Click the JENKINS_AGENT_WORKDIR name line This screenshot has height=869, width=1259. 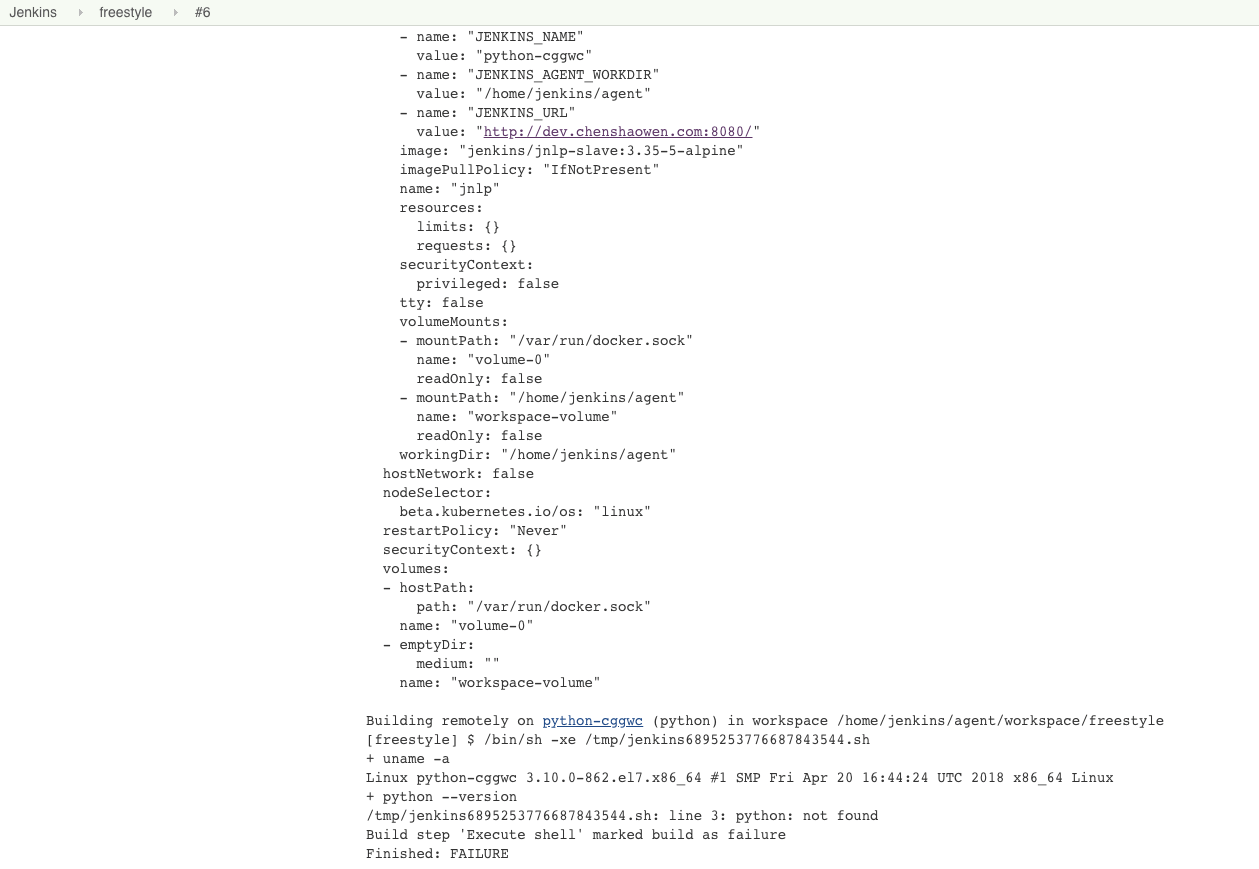[x=529, y=74]
